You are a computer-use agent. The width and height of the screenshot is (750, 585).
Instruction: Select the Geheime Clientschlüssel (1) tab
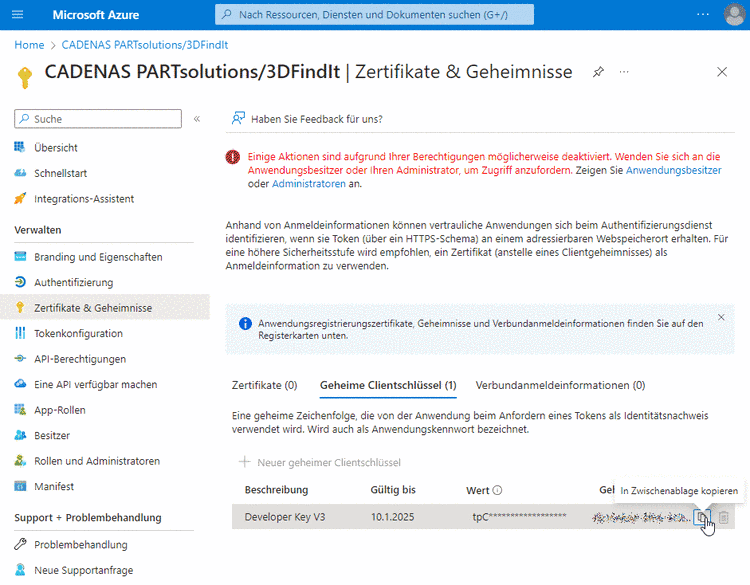[388, 385]
